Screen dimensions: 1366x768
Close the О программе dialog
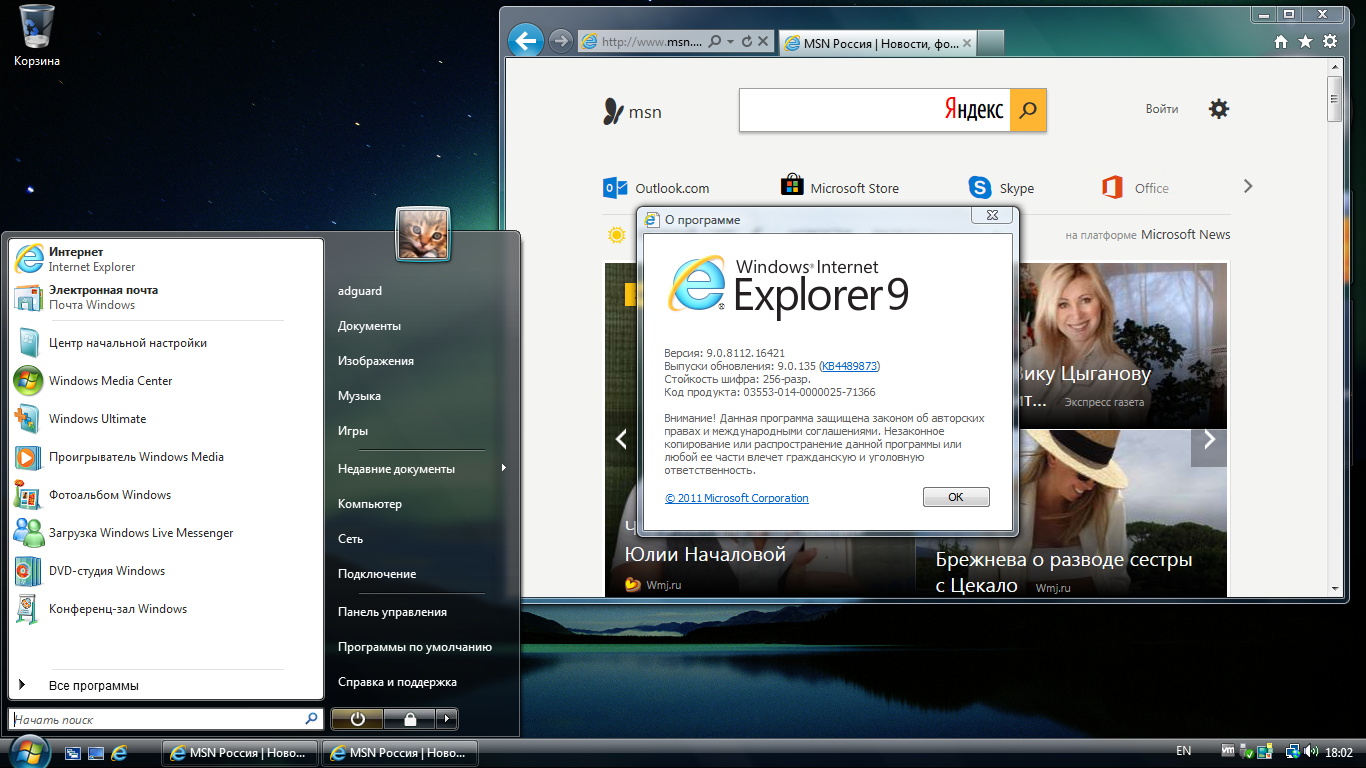coord(992,215)
